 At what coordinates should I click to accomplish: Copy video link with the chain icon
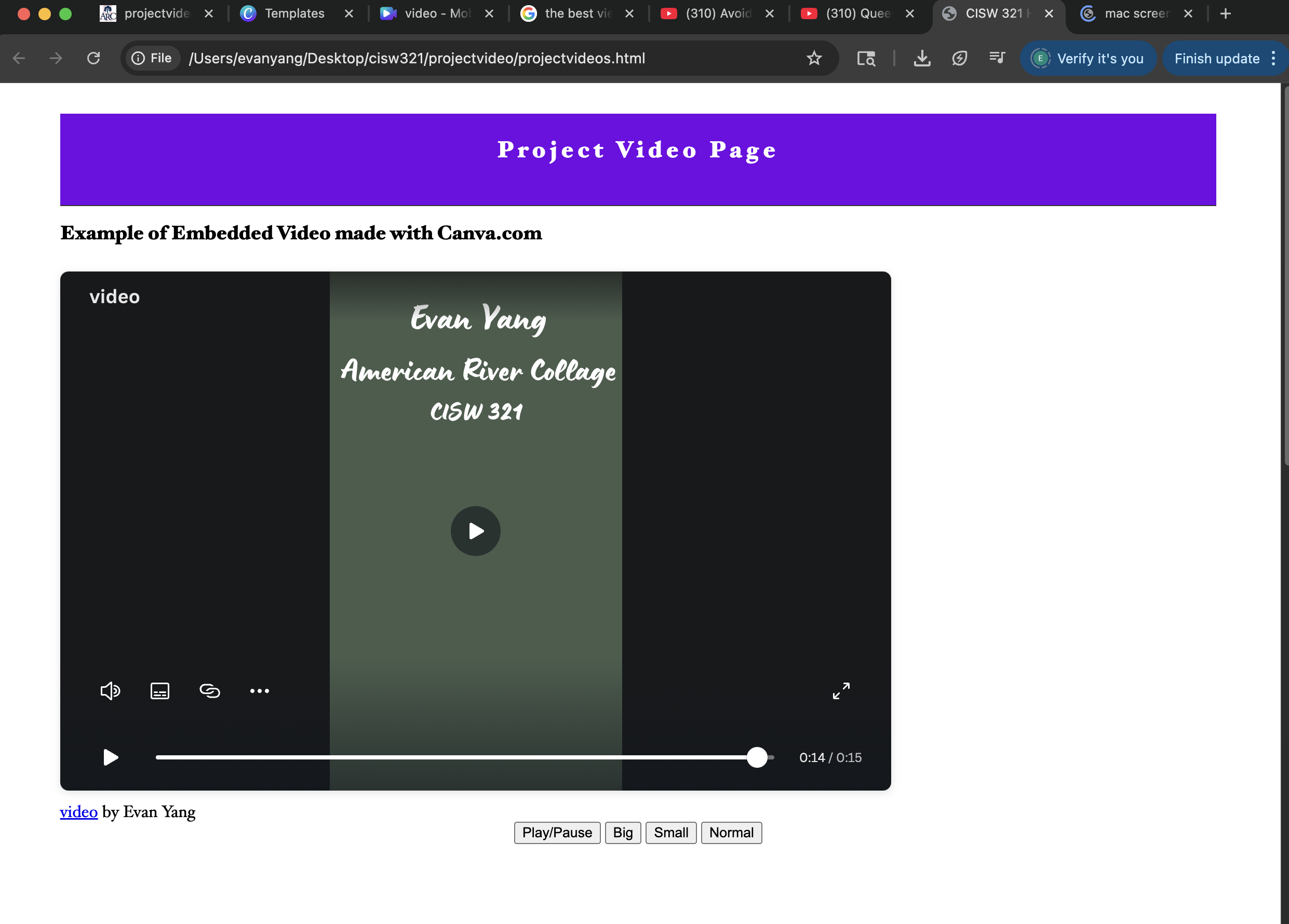pos(210,690)
